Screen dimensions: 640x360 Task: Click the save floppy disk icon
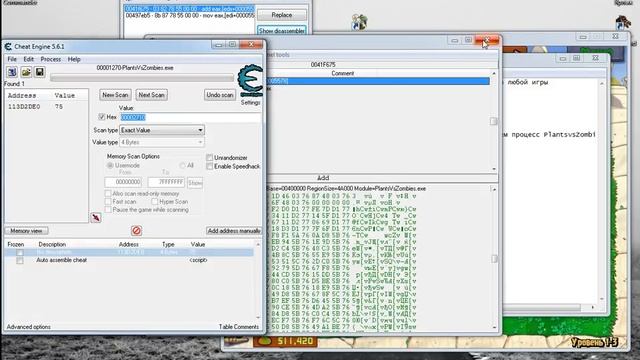point(39,72)
